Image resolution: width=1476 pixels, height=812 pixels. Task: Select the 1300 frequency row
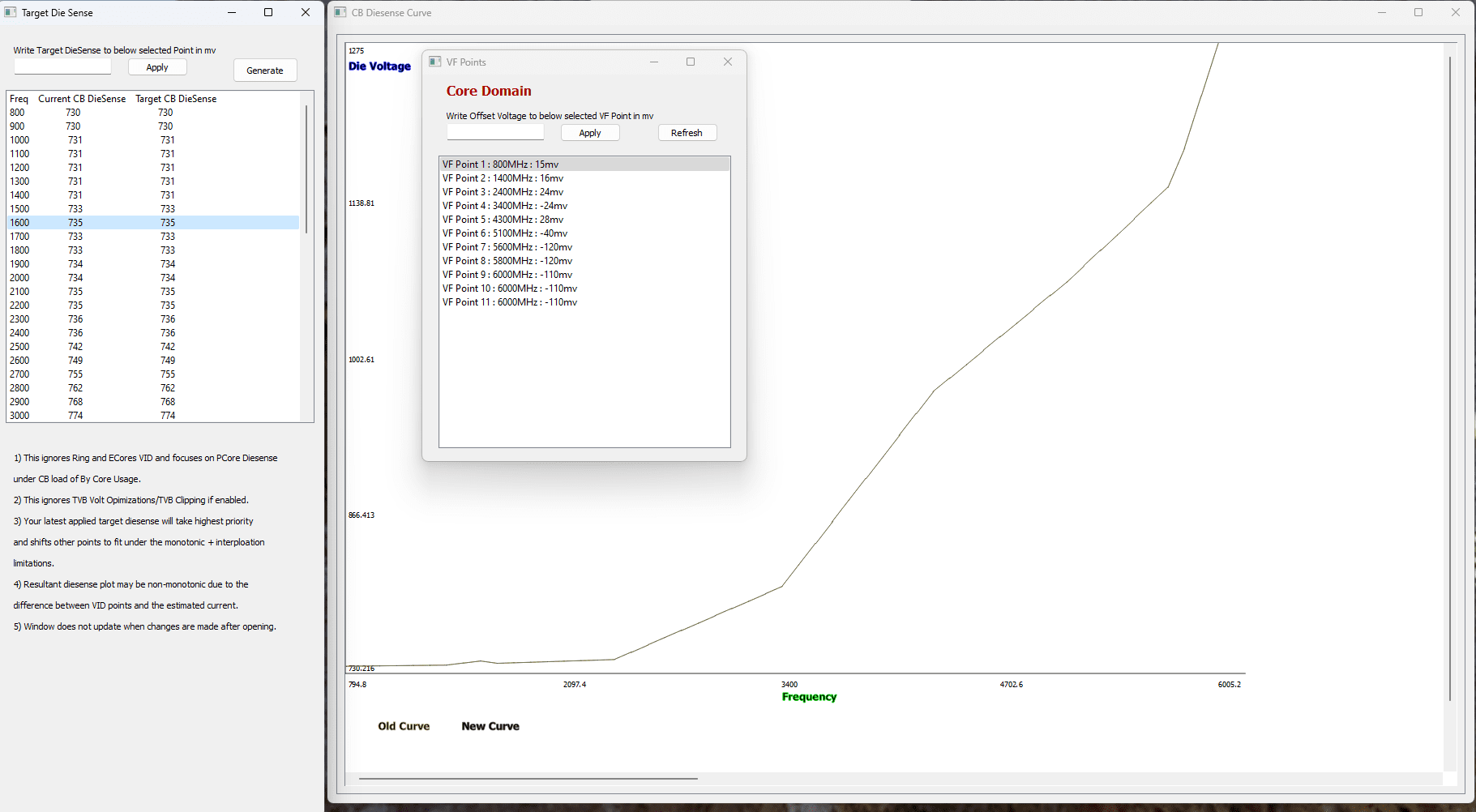[x=153, y=182]
